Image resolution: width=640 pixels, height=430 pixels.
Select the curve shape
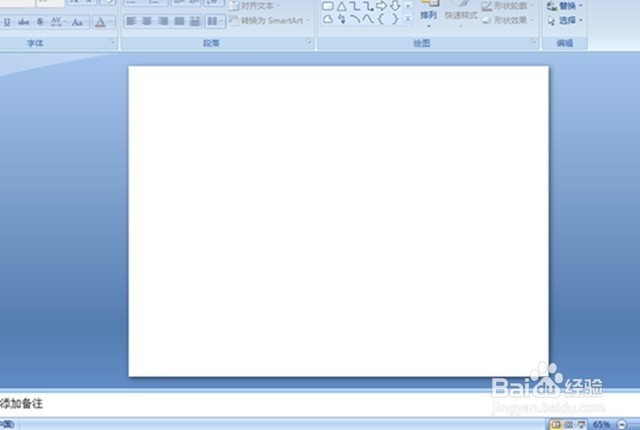coord(369,19)
